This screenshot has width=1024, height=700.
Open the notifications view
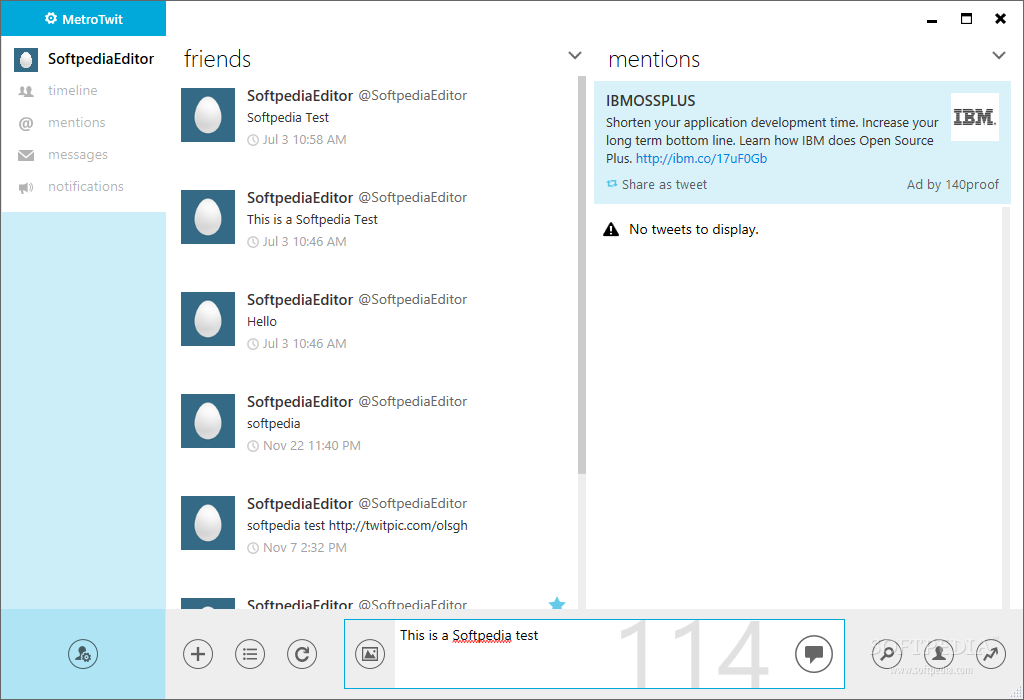pyautogui.click(x=86, y=186)
